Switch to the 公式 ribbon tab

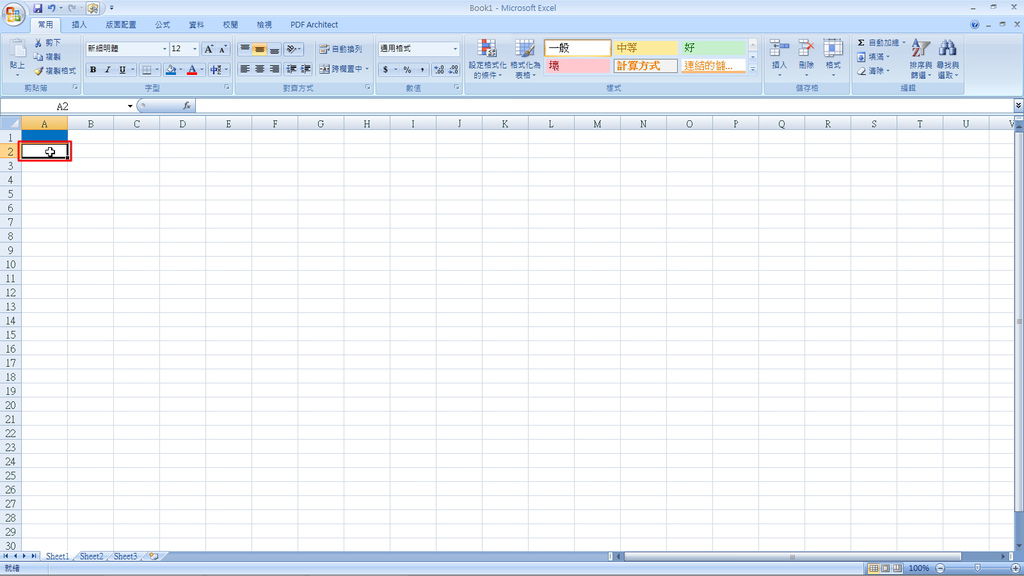[163, 25]
